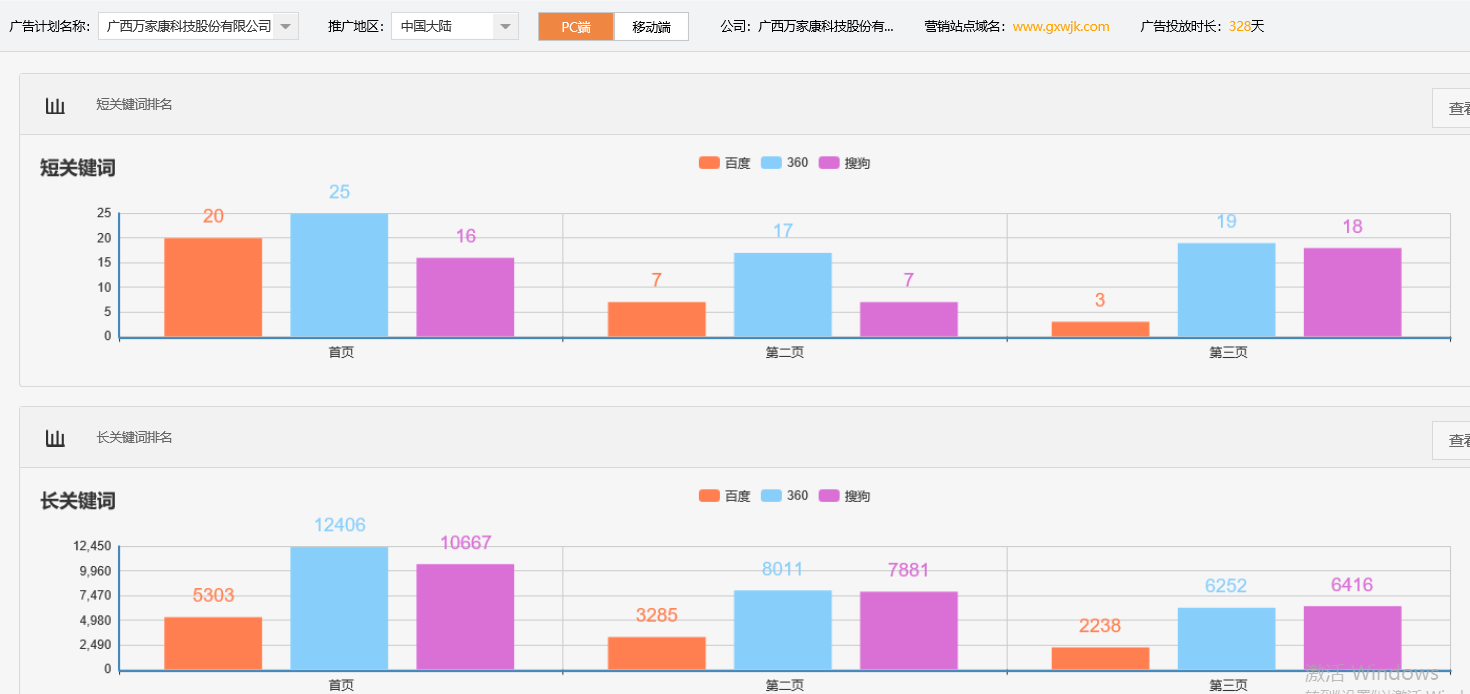
Task: Switch to 移动端 view
Action: tap(651, 27)
